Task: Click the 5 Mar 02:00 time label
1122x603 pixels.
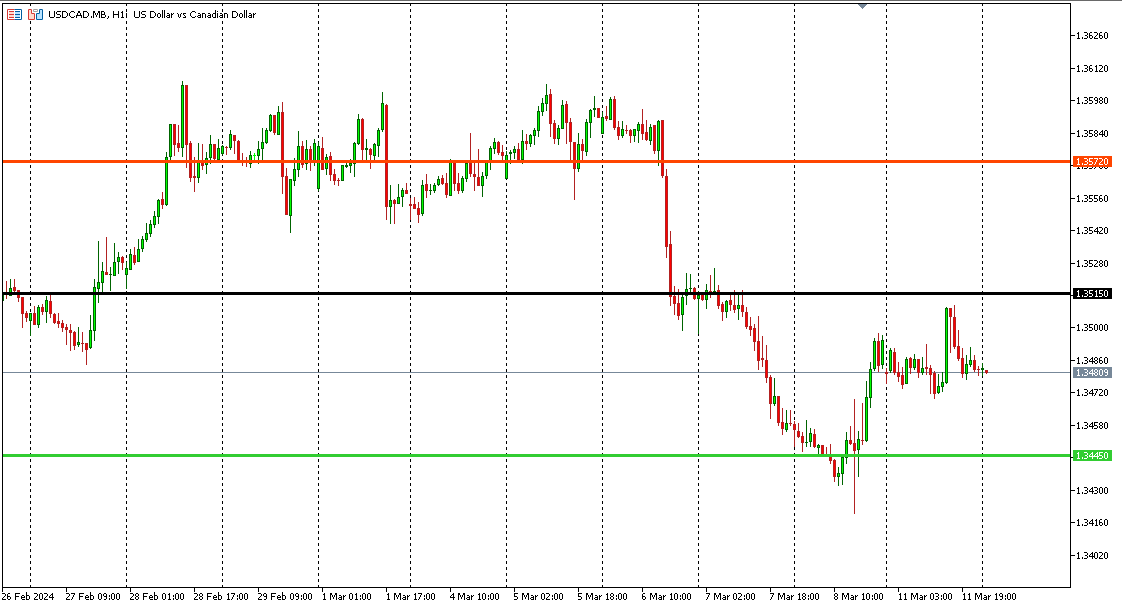Action: tap(539, 596)
